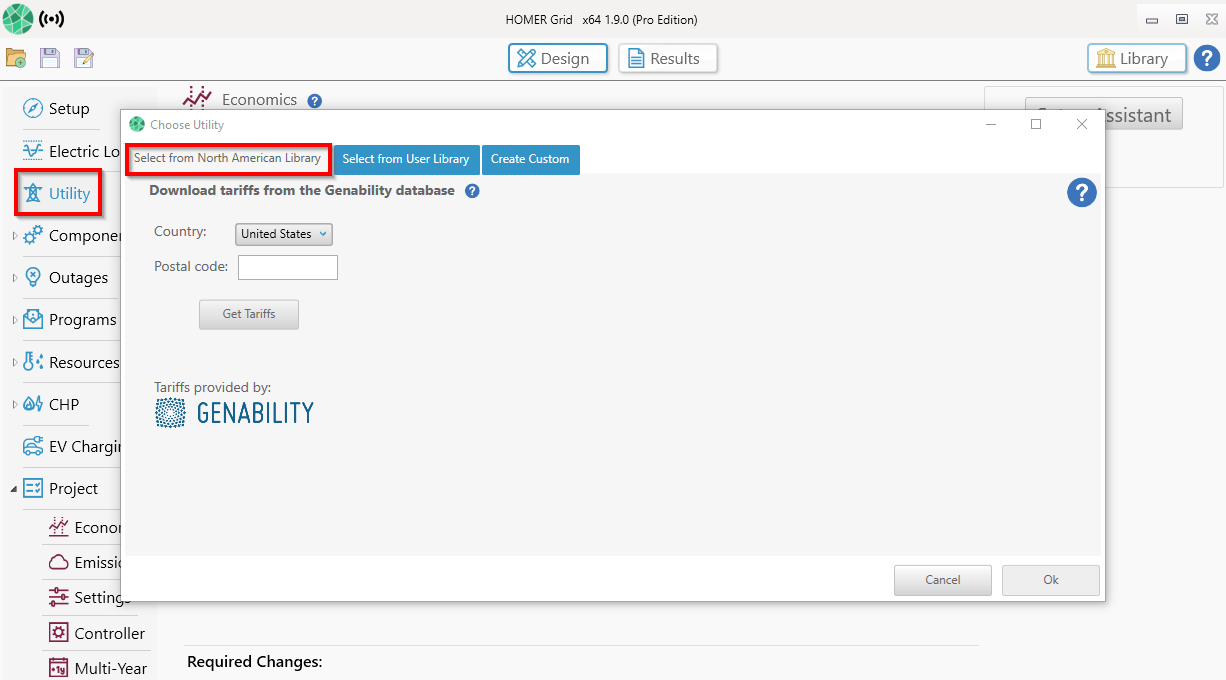Viewport: 1226px width, 680px height.
Task: Click the save-as icon with pencil
Action: [x=84, y=58]
